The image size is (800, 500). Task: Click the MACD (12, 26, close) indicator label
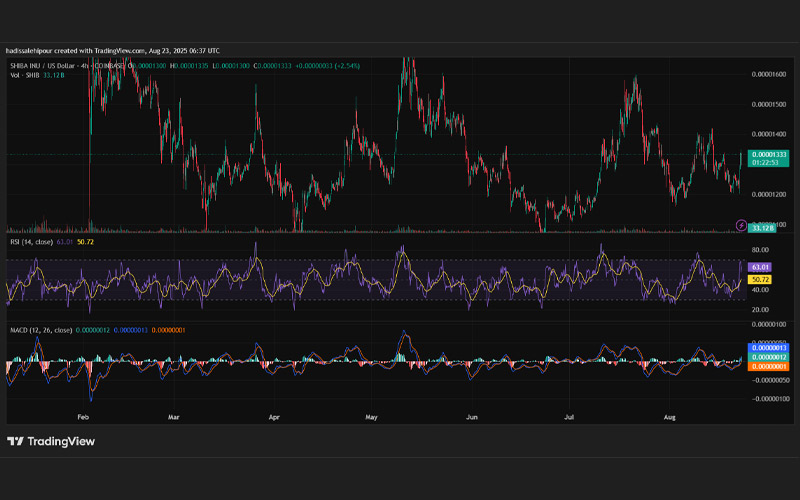tap(41, 330)
